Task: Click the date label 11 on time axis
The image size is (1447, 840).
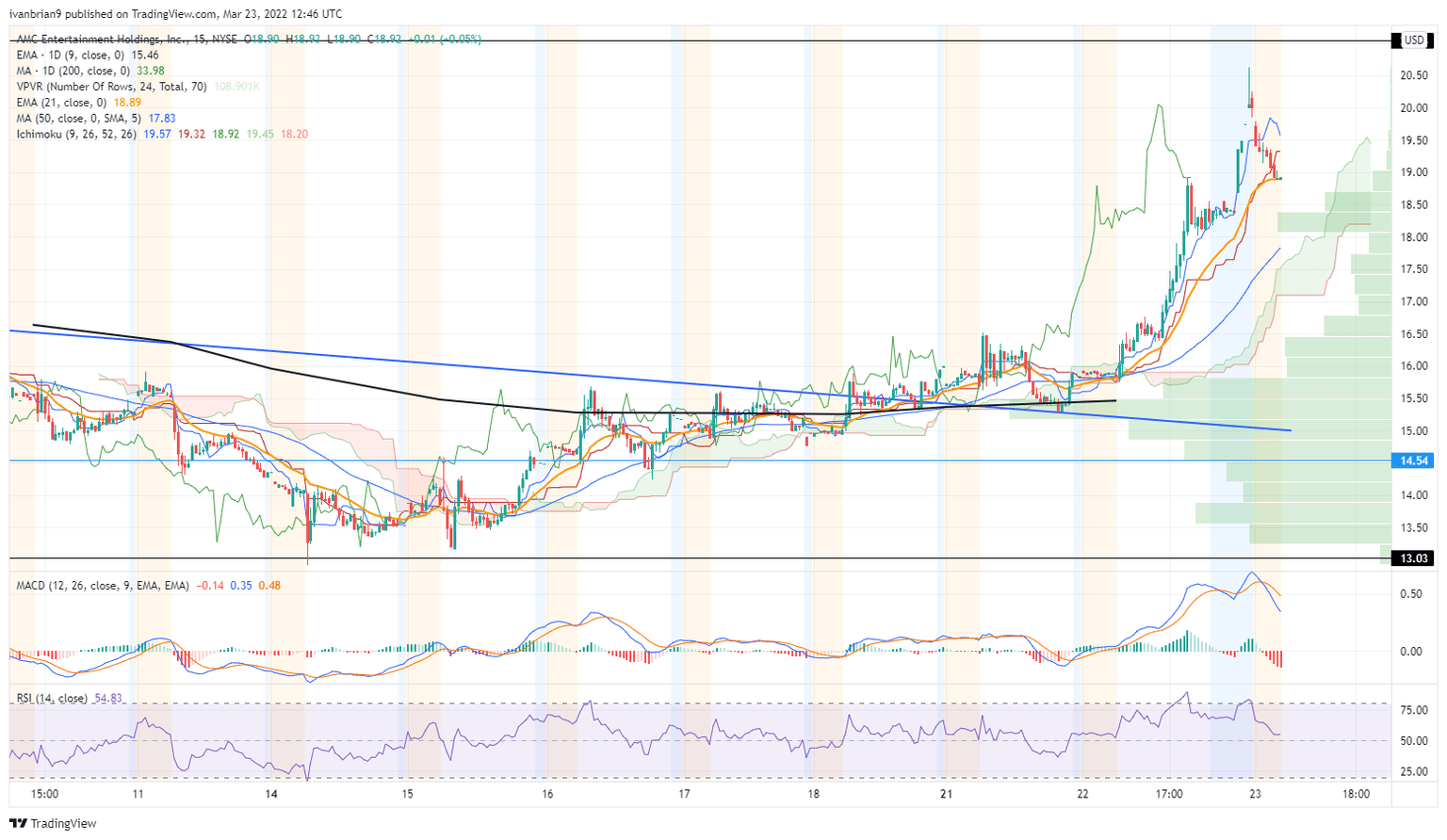Action: (x=138, y=795)
